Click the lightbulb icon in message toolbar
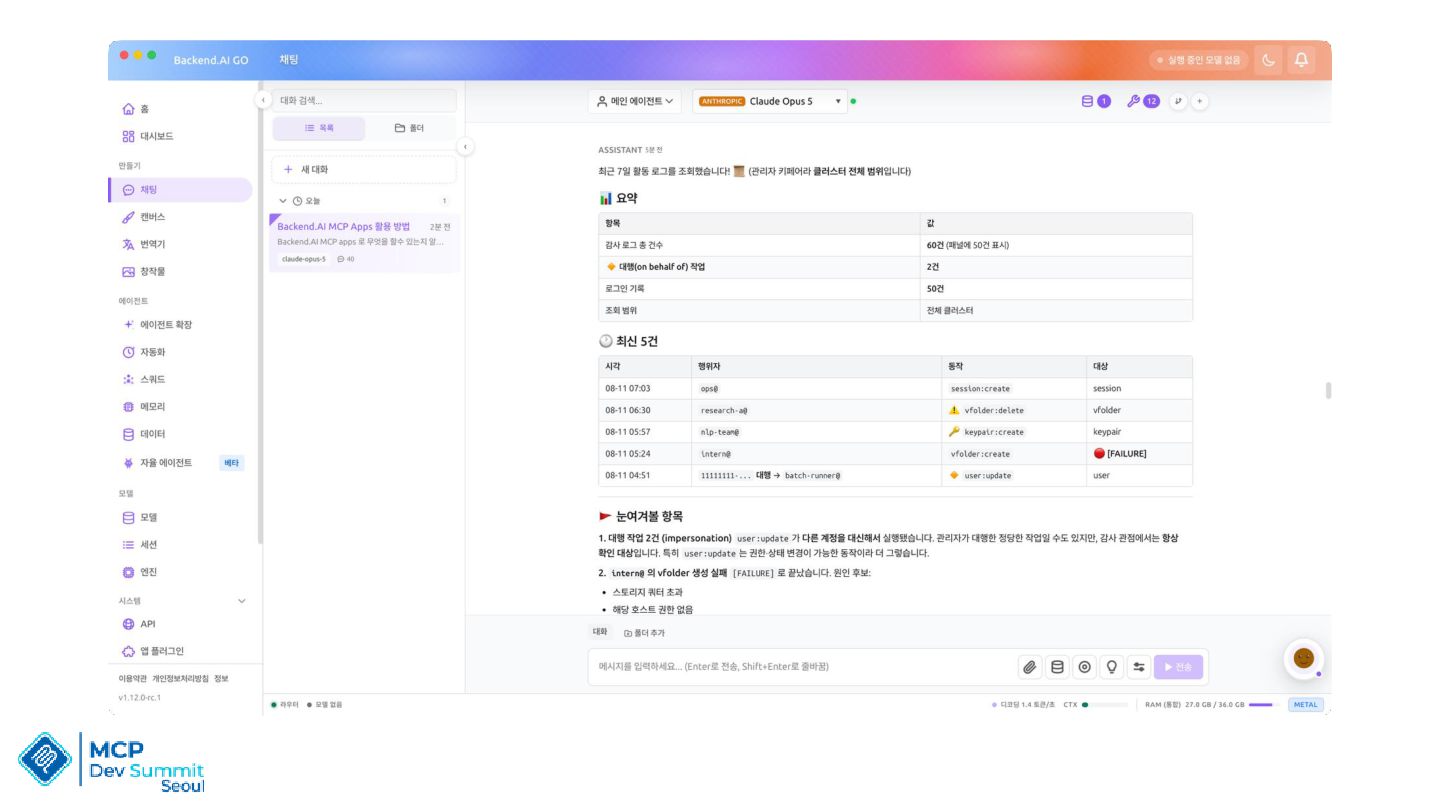The height and width of the screenshot is (811, 1440). [x=1111, y=667]
